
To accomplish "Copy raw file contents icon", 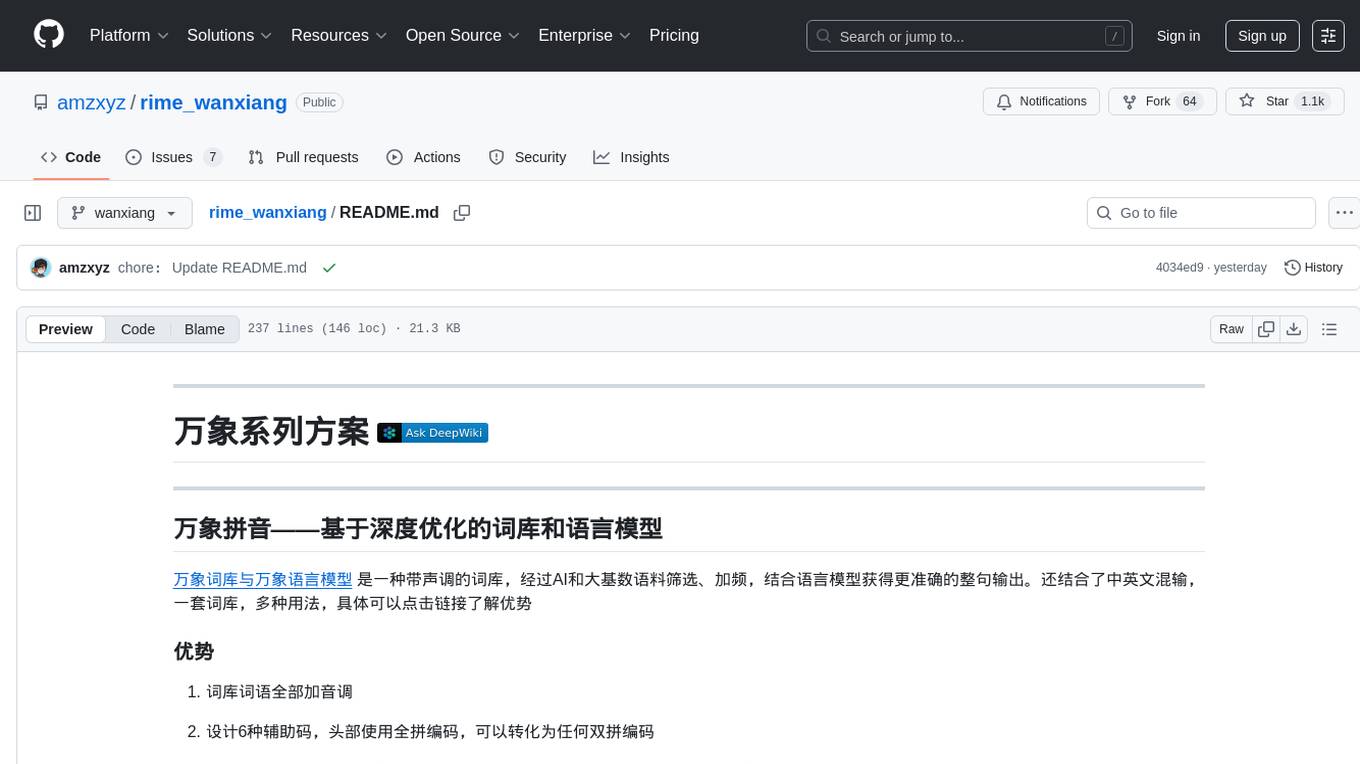I will click(1266, 329).
